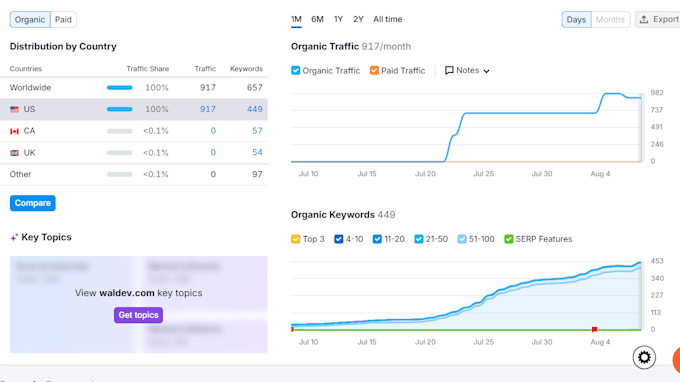The width and height of the screenshot is (680, 382).
Task: Click the Traffic column header
Action: (205, 69)
